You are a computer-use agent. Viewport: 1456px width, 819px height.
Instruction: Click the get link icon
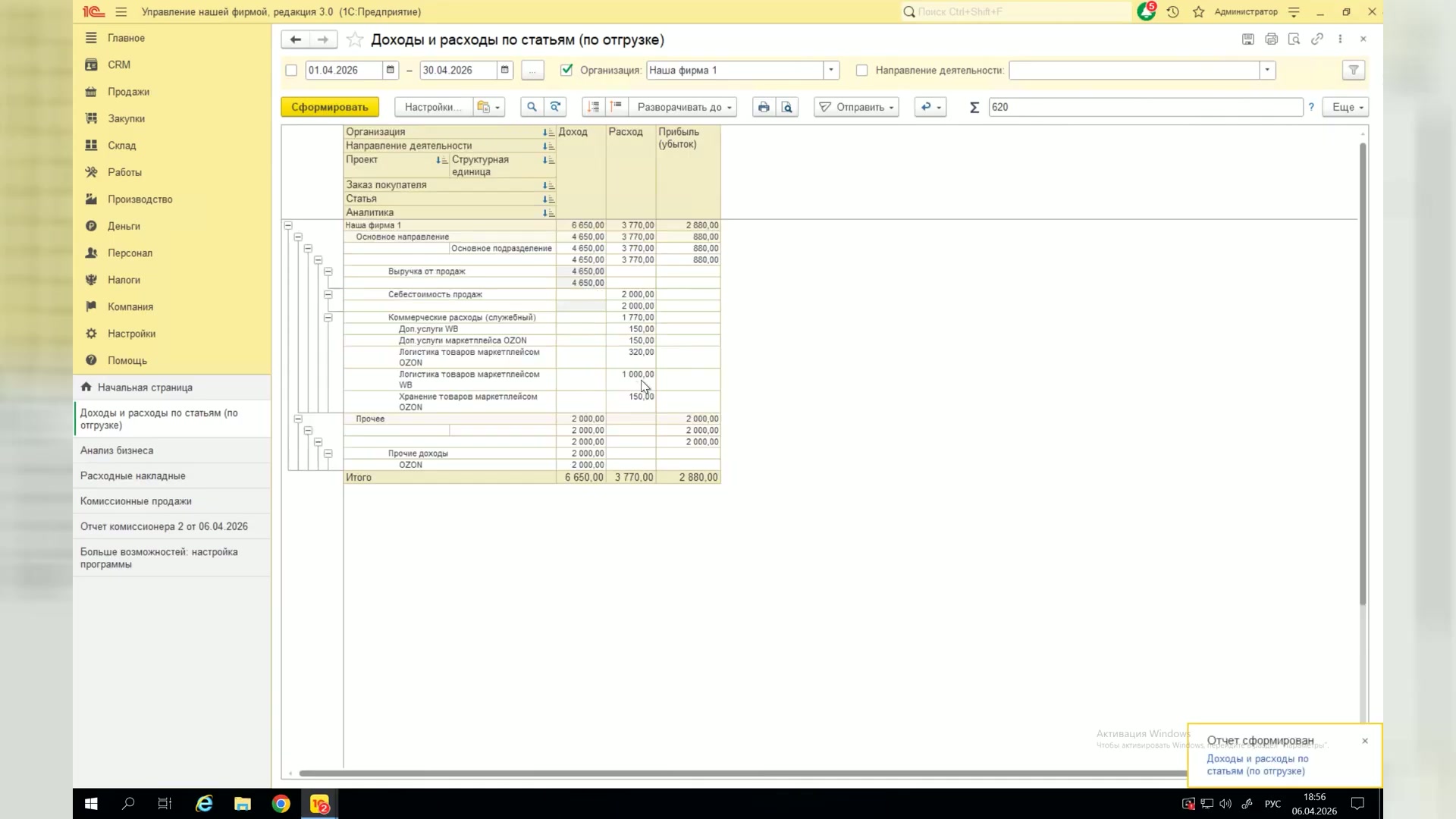(1317, 39)
